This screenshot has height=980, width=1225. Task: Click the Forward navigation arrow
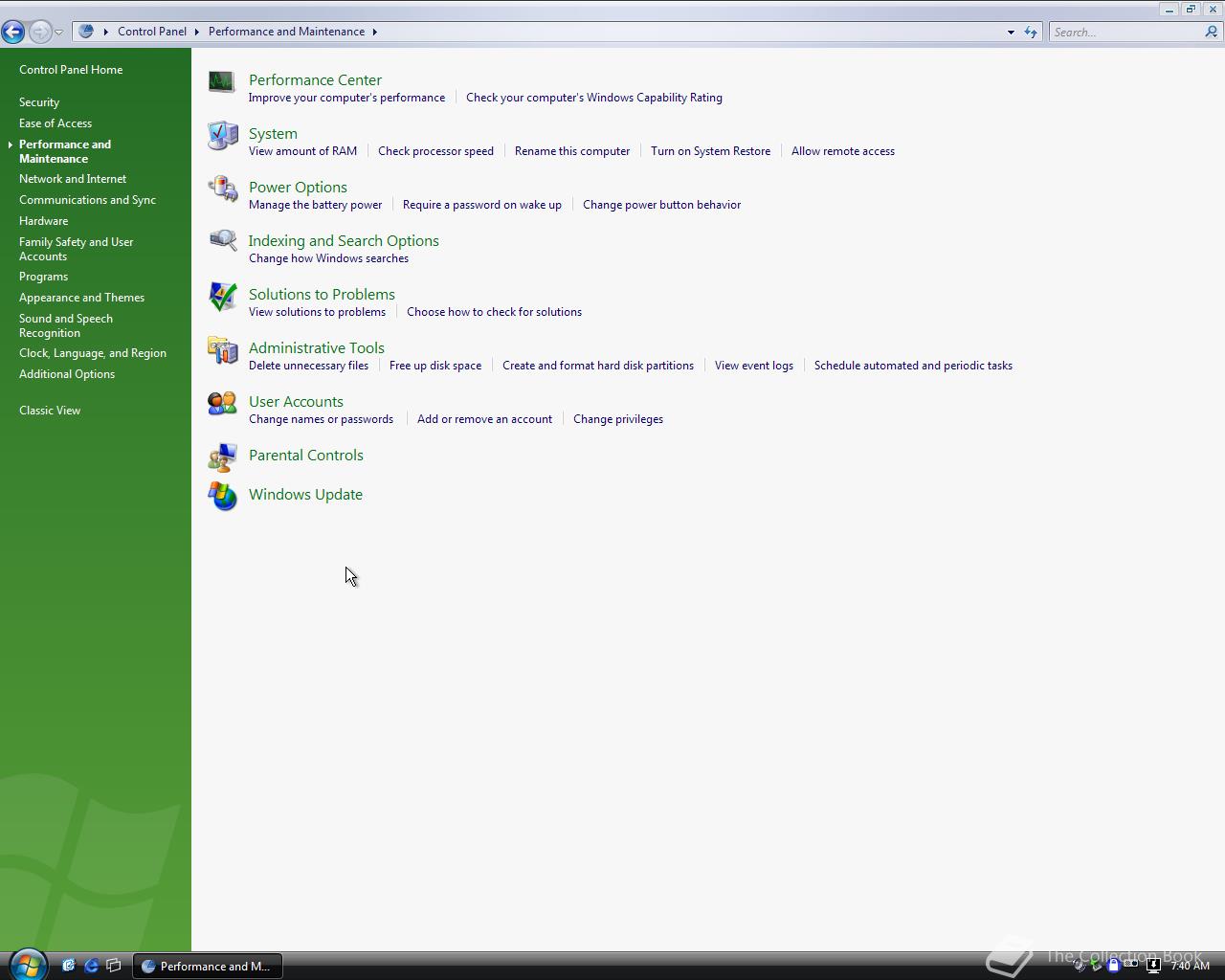pos(39,32)
